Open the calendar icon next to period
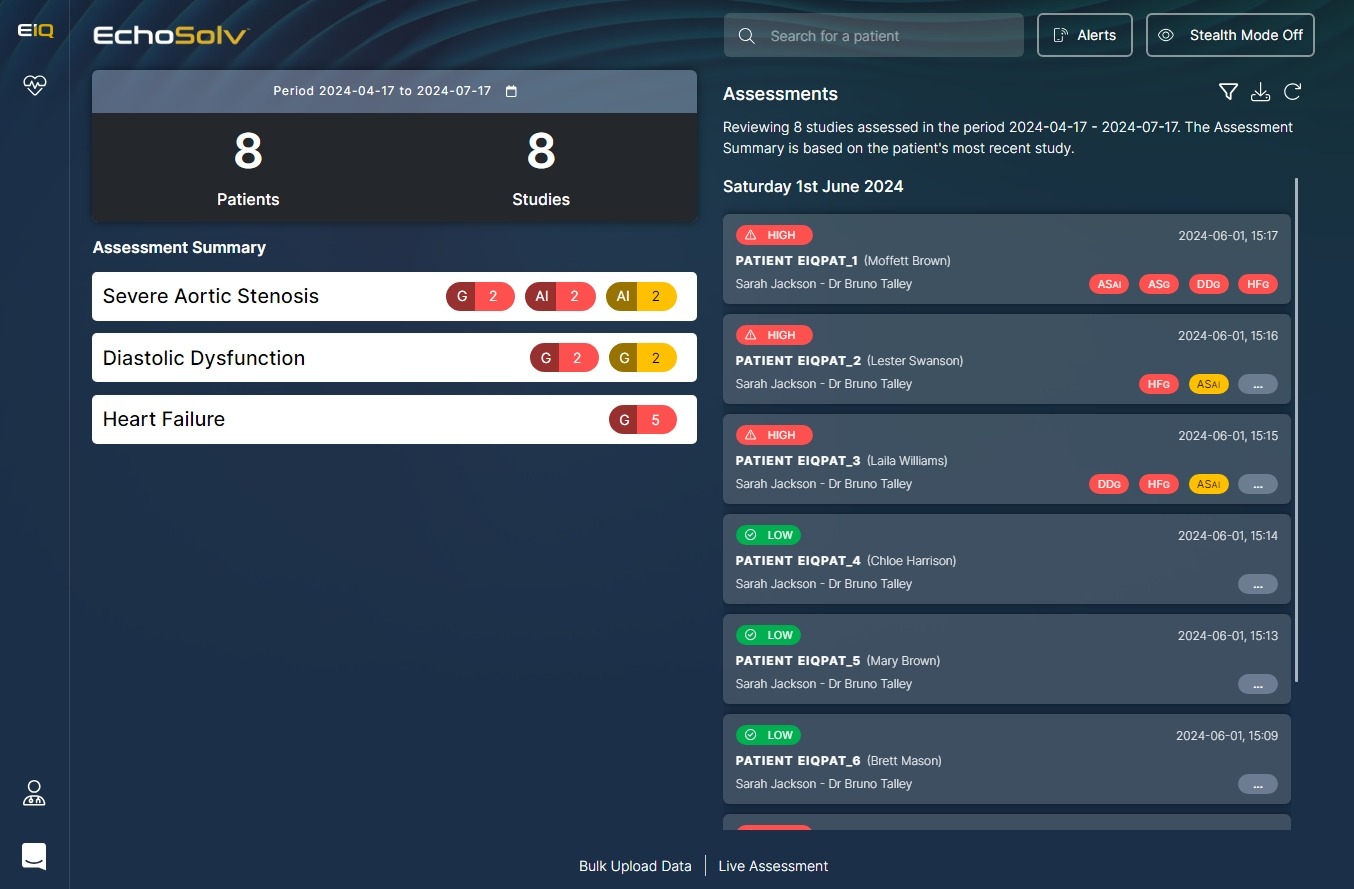This screenshot has height=889, width=1354. tap(511, 91)
